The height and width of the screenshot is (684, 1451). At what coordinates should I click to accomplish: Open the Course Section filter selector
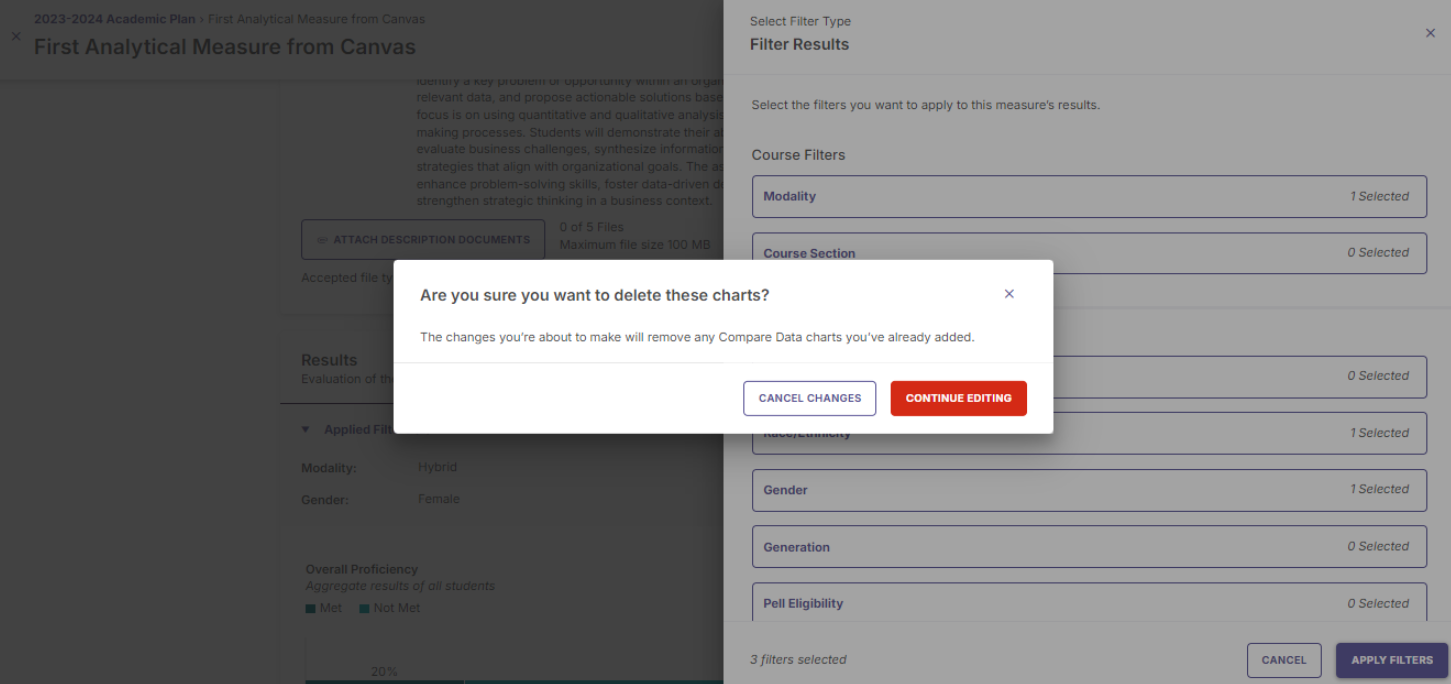pyautogui.click(x=1089, y=253)
